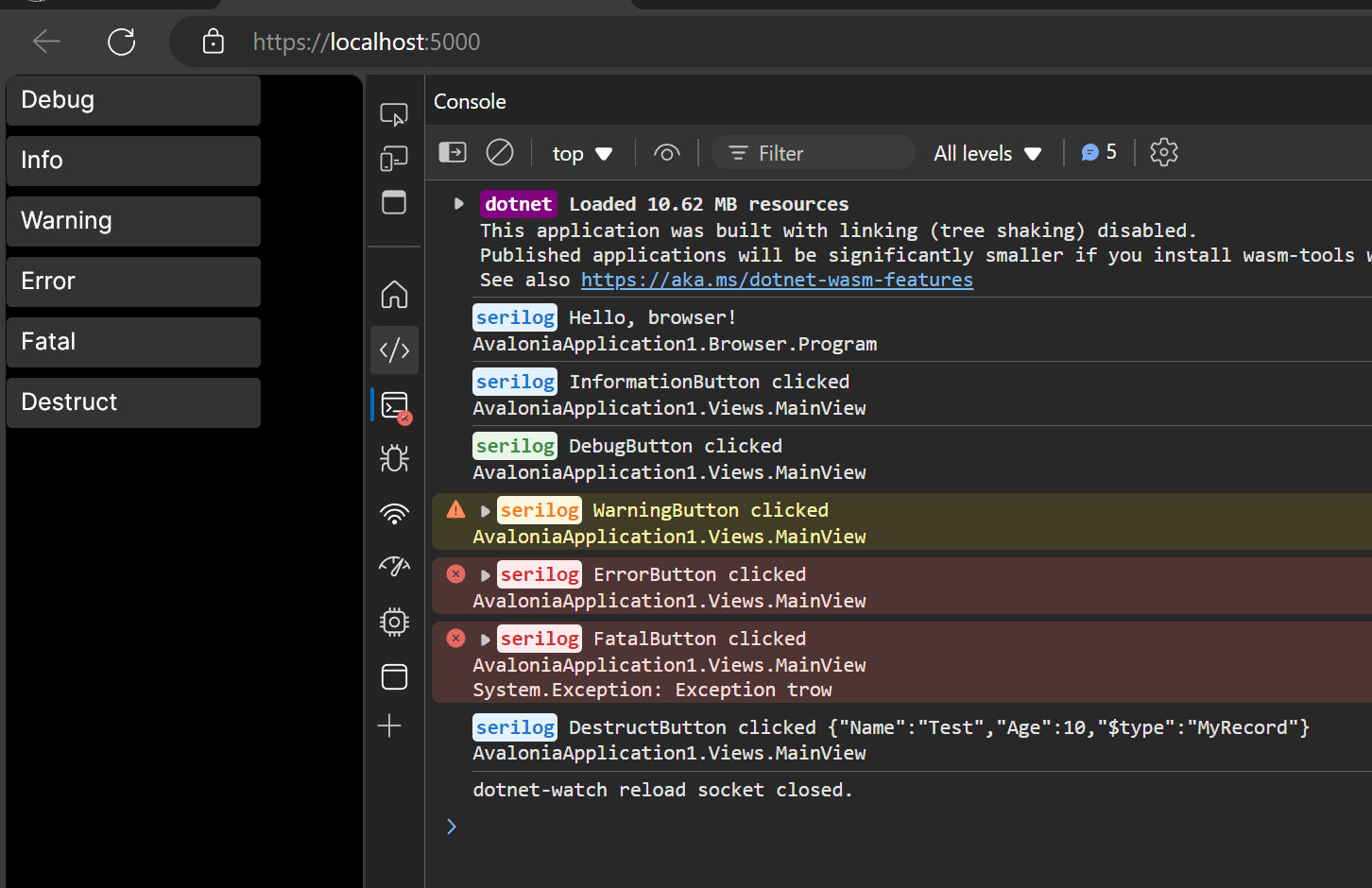Create a live expression eye icon

tap(667, 153)
